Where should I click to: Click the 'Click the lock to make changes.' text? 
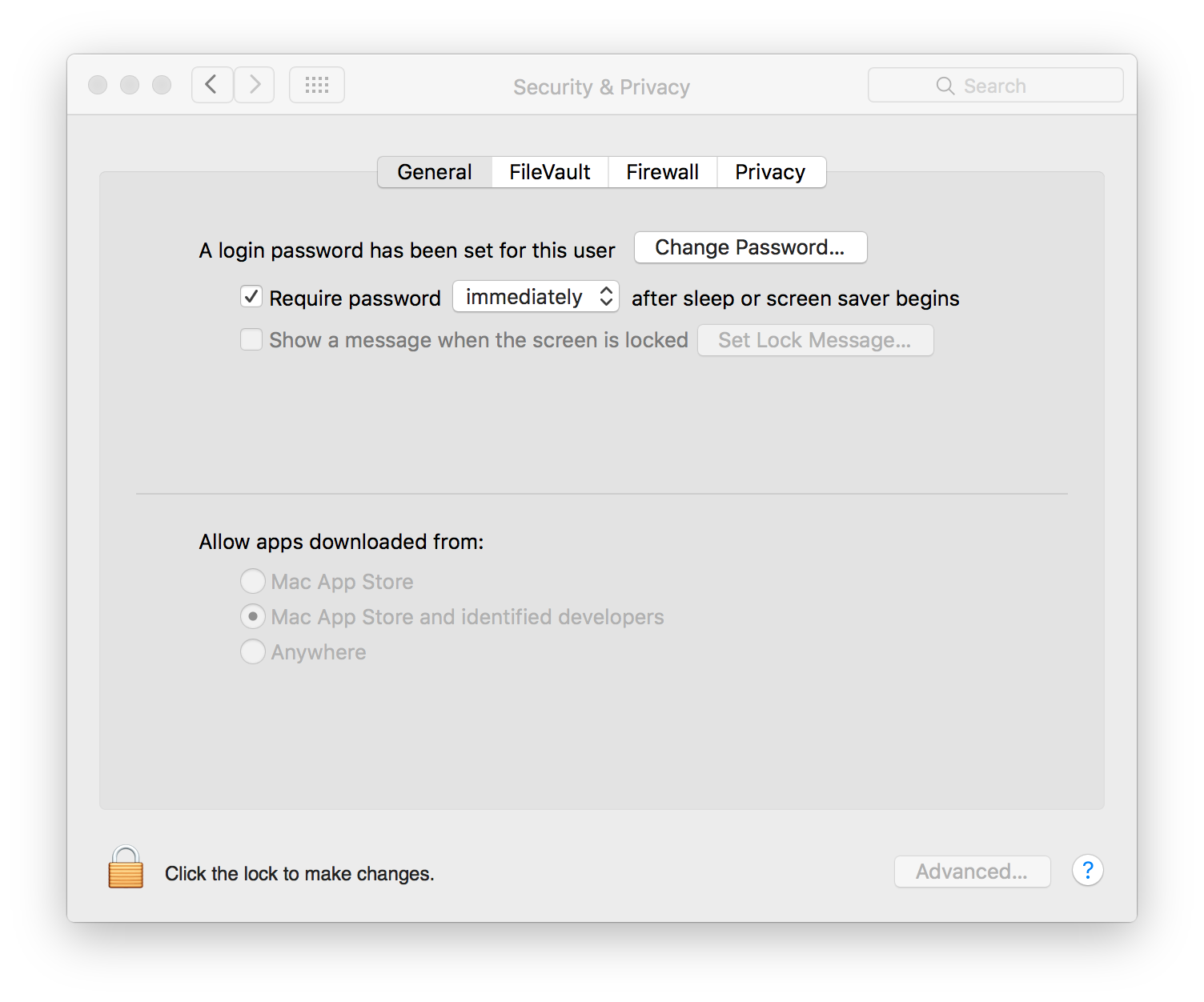click(x=299, y=874)
